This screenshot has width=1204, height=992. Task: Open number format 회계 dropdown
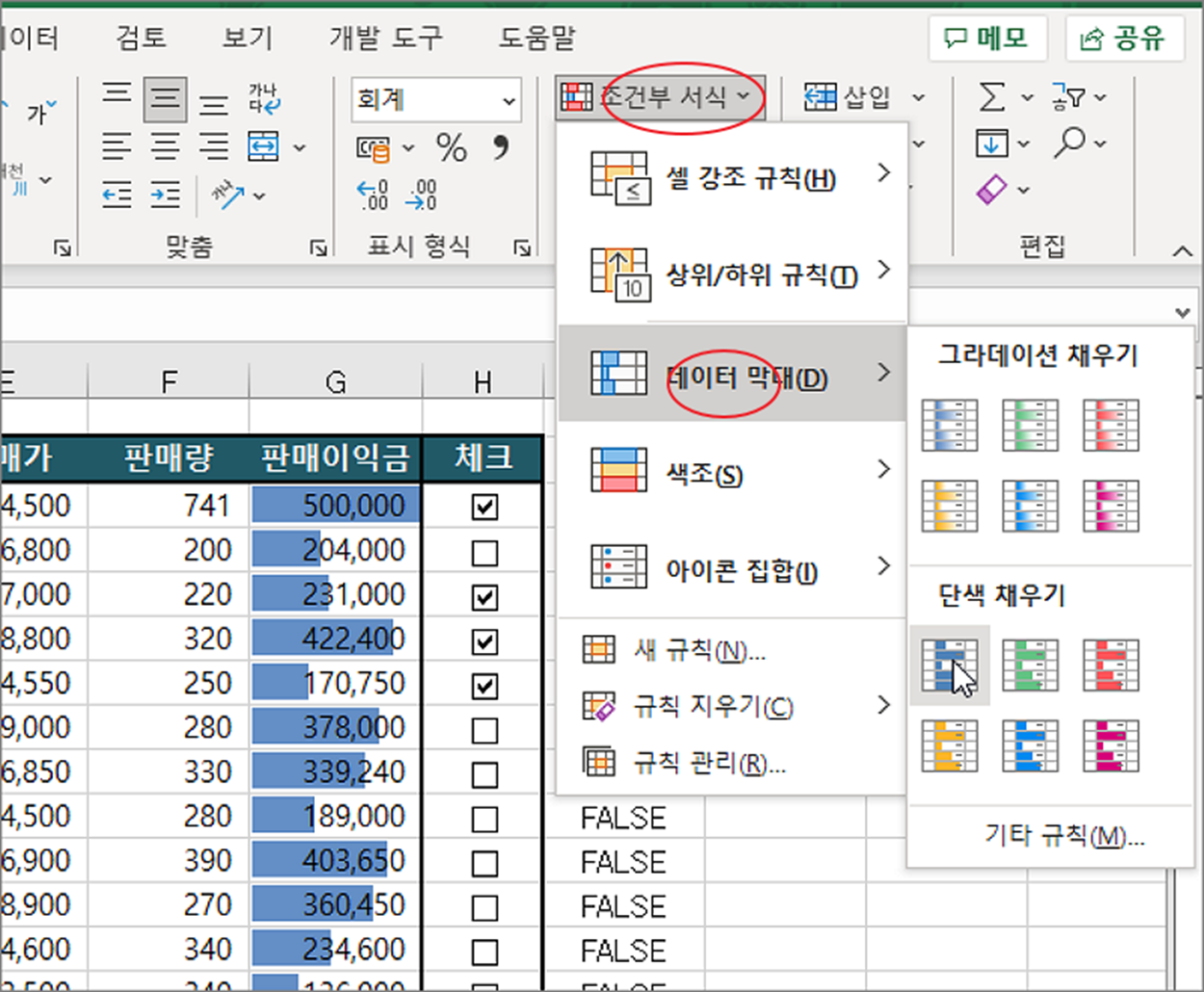[x=509, y=100]
